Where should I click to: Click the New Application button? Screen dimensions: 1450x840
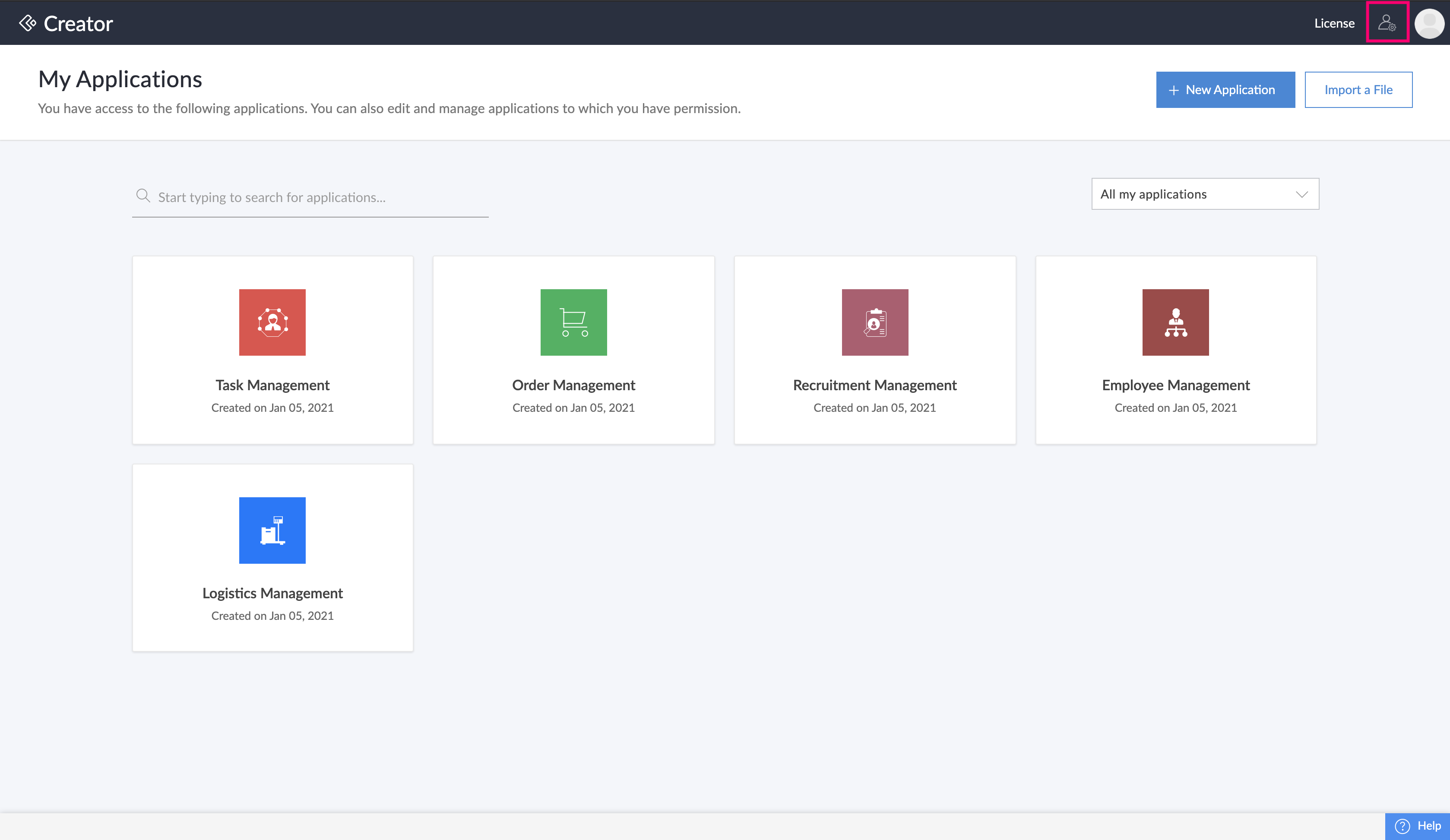(1225, 90)
